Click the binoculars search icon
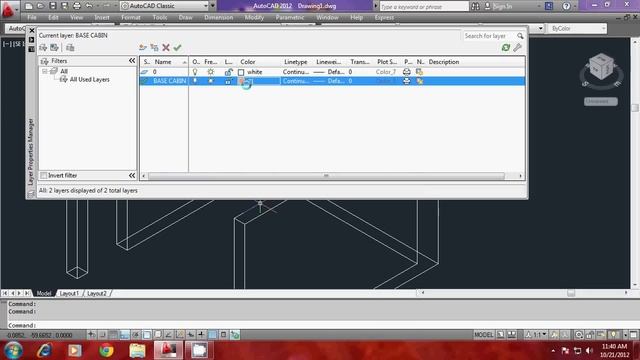The height and width of the screenshot is (360, 640). 476,6
